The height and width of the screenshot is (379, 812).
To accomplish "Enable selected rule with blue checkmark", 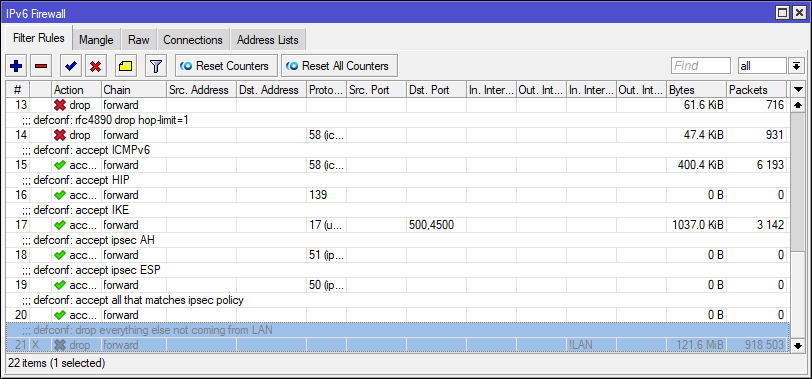I will point(70,66).
